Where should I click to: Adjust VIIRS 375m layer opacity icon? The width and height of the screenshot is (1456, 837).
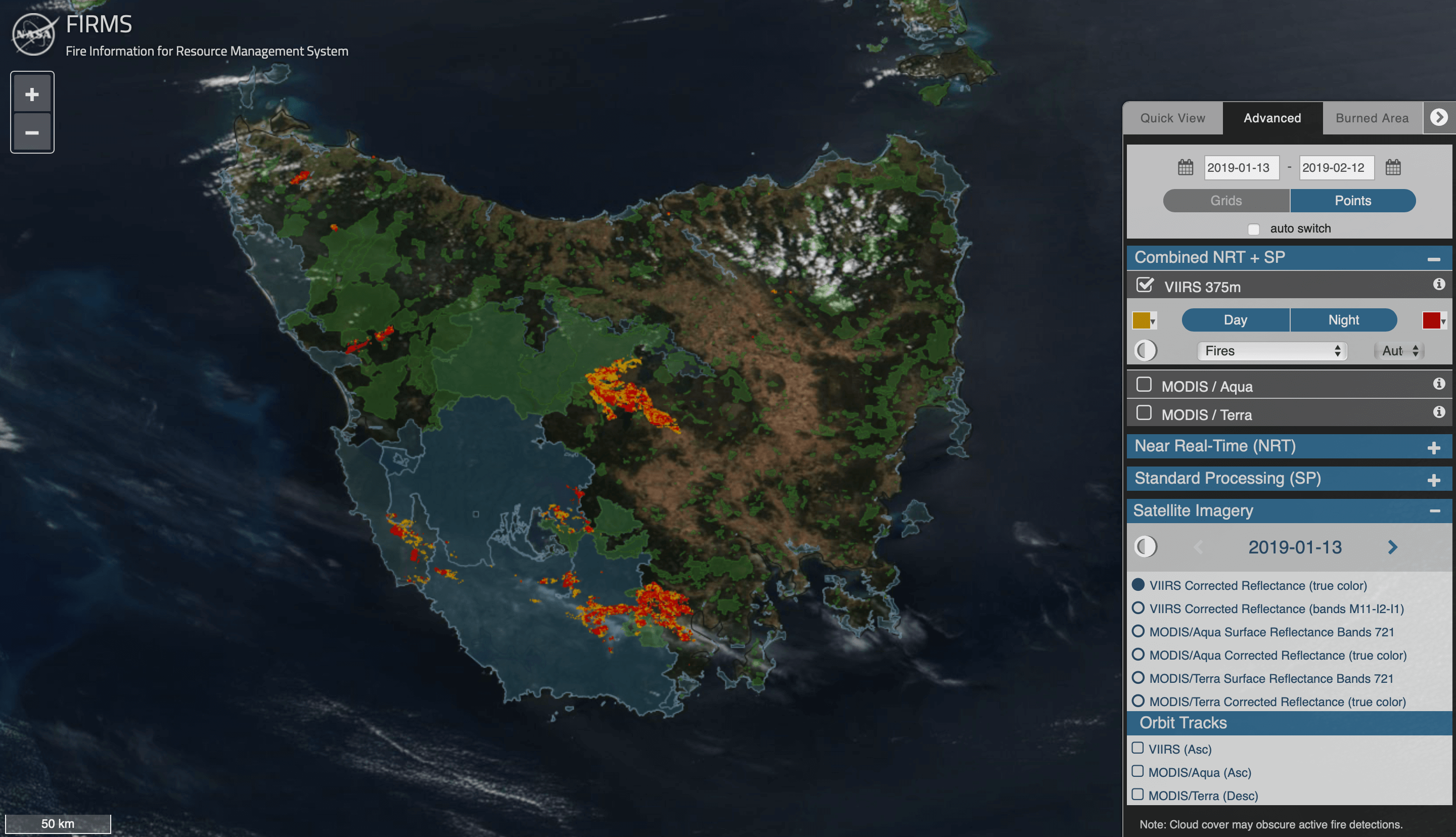1146,350
